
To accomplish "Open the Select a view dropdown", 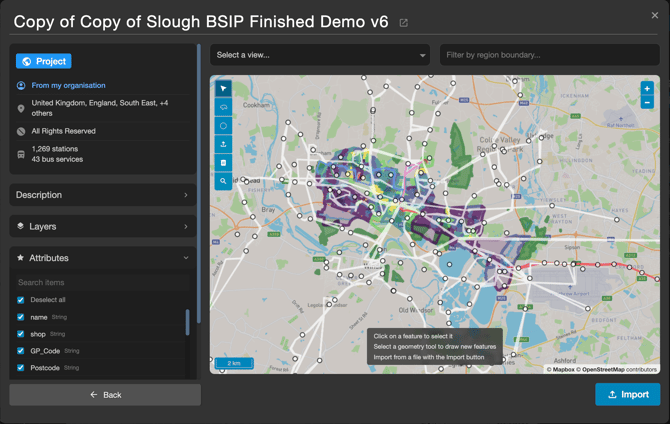I will tap(320, 55).
